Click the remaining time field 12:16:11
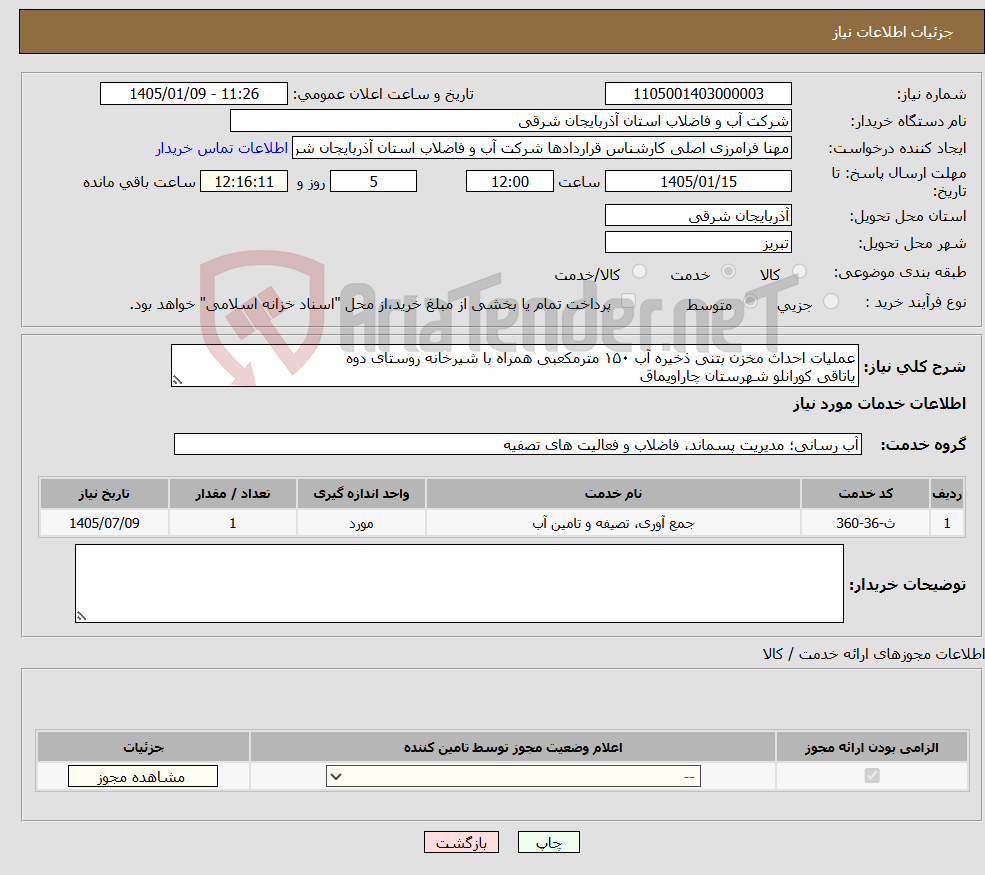 click(244, 182)
